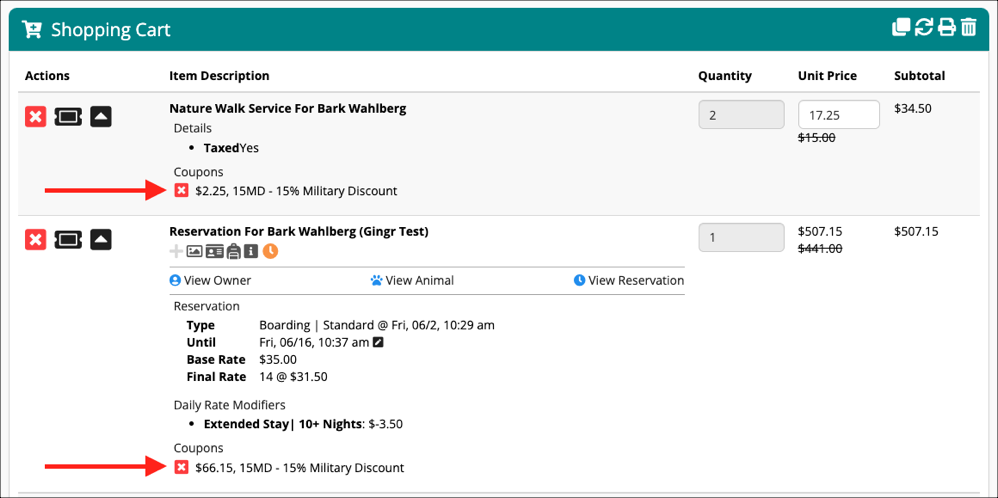Open View Animal link
This screenshot has width=998, height=498.
tap(412, 280)
